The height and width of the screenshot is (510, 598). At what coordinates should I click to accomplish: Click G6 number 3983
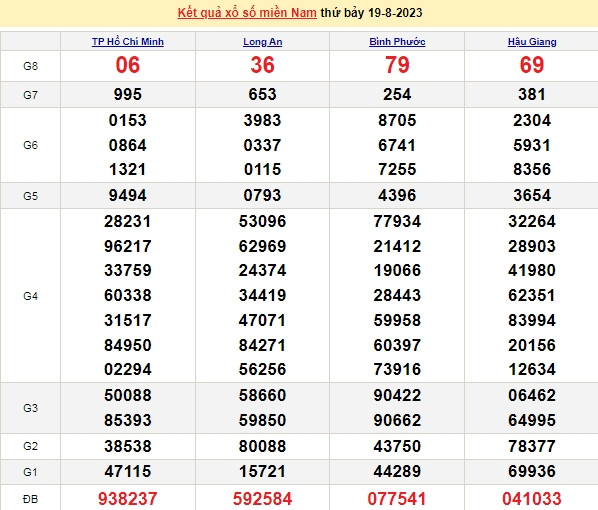[x=262, y=120]
